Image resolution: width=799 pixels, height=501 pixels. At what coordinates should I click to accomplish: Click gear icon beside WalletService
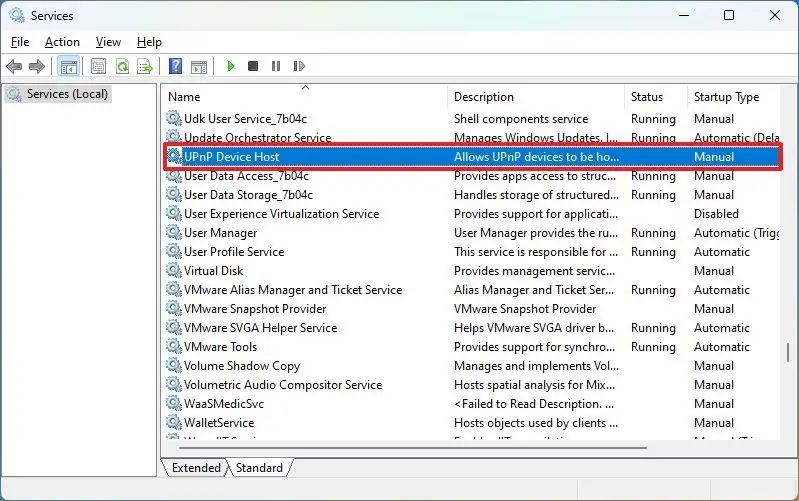pos(174,422)
